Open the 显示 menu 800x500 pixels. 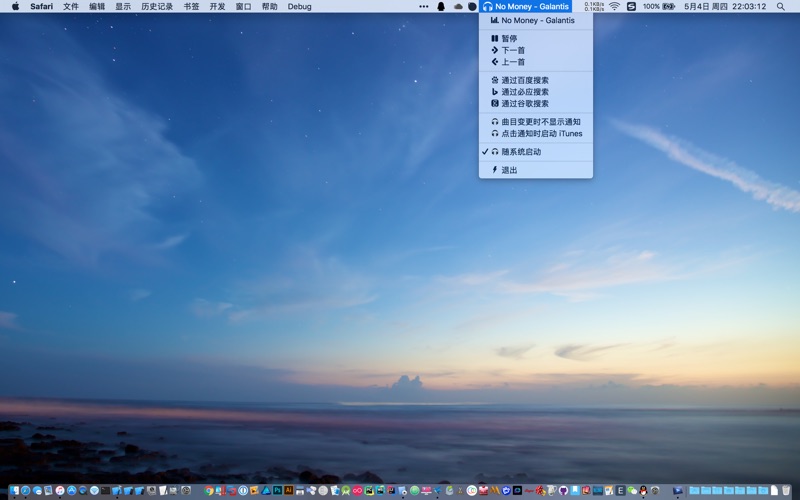[123, 6]
